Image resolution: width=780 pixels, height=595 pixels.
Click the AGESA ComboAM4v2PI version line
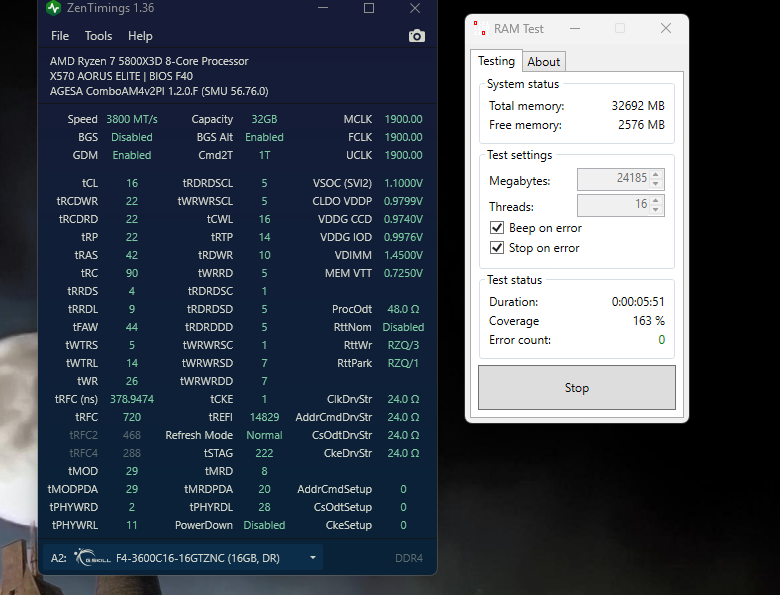pyautogui.click(x=159, y=91)
